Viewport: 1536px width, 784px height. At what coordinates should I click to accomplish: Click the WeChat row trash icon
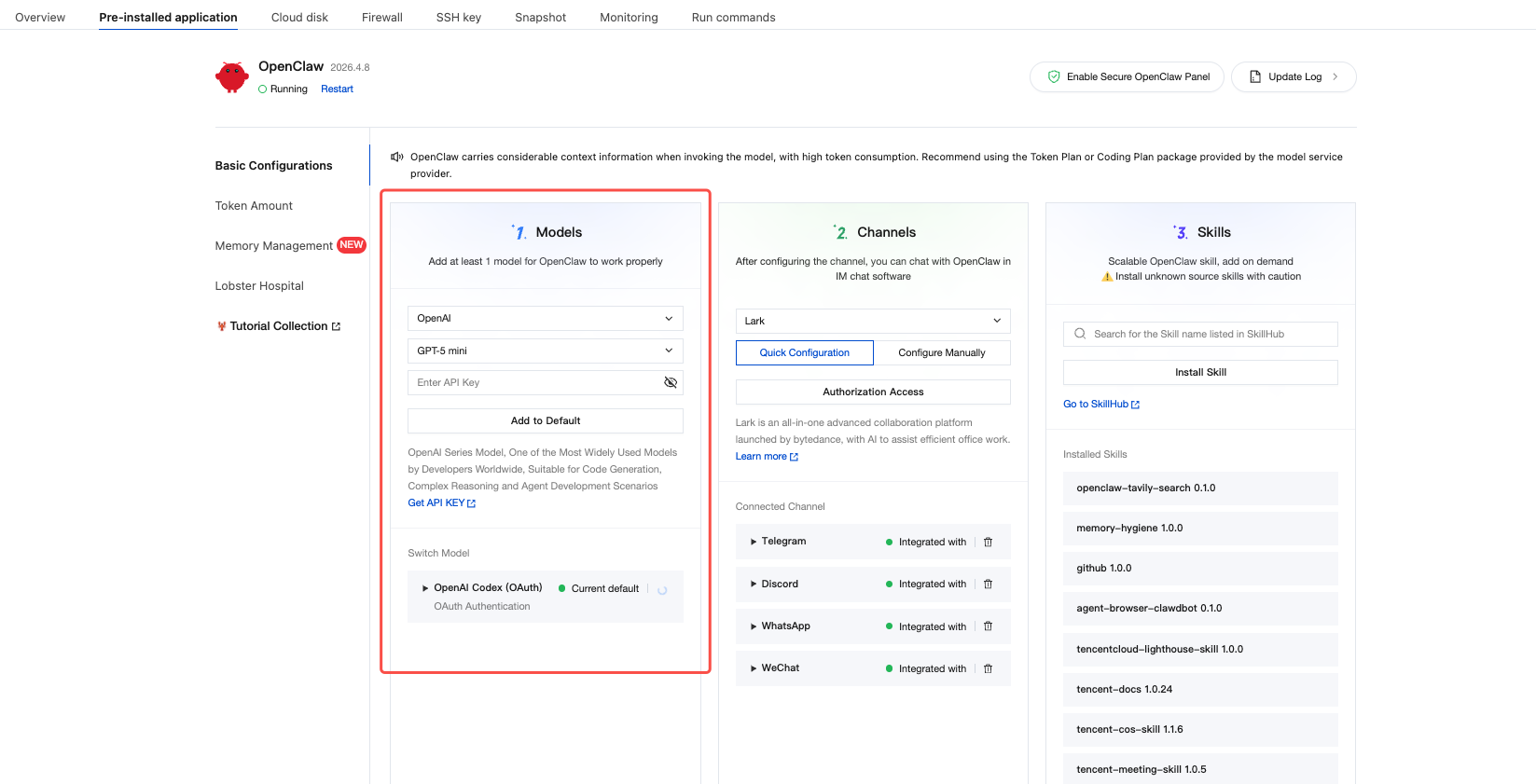pyautogui.click(x=988, y=668)
